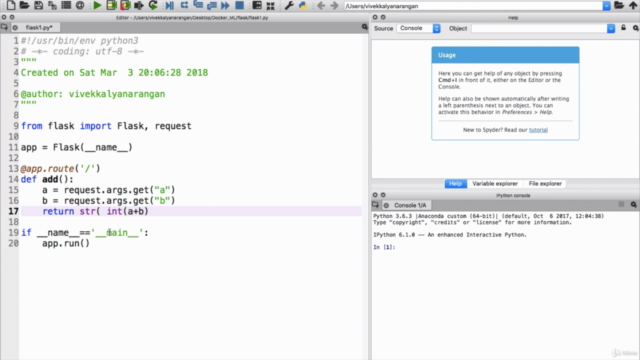Open the Spyder tutorial link

coord(538,130)
